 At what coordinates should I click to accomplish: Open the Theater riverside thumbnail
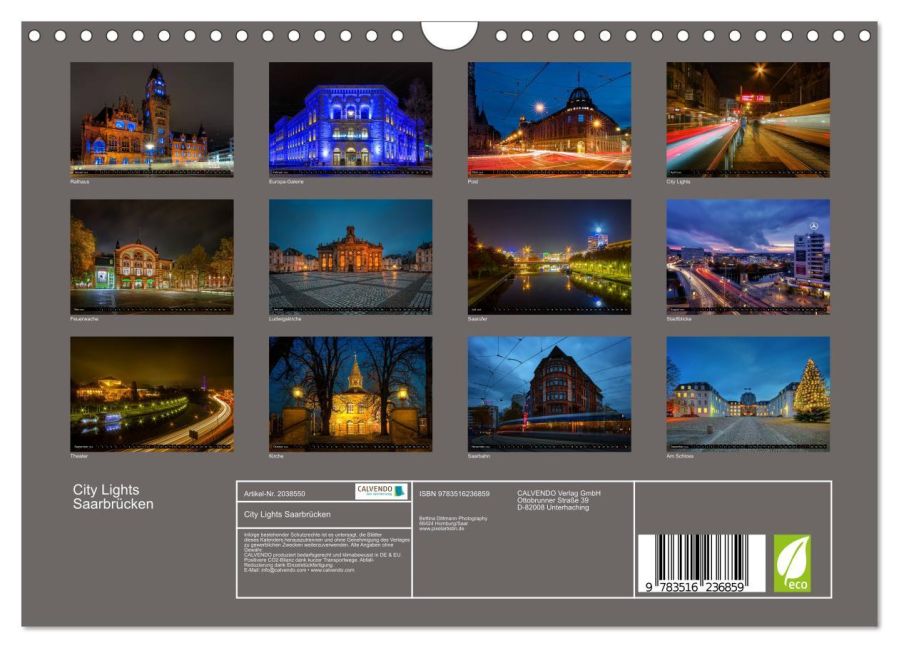tap(152, 394)
